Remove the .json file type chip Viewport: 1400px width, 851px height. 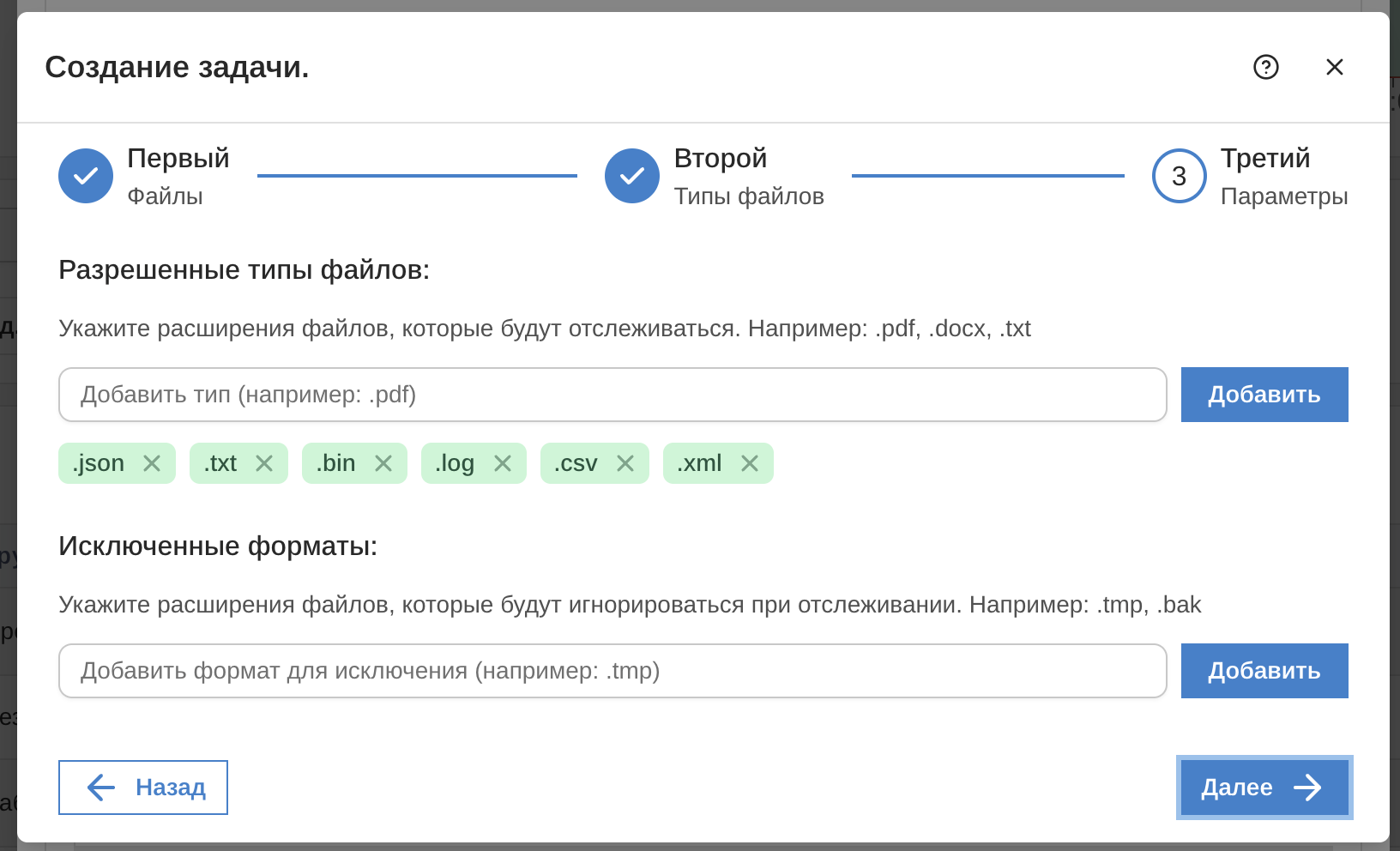point(152,462)
